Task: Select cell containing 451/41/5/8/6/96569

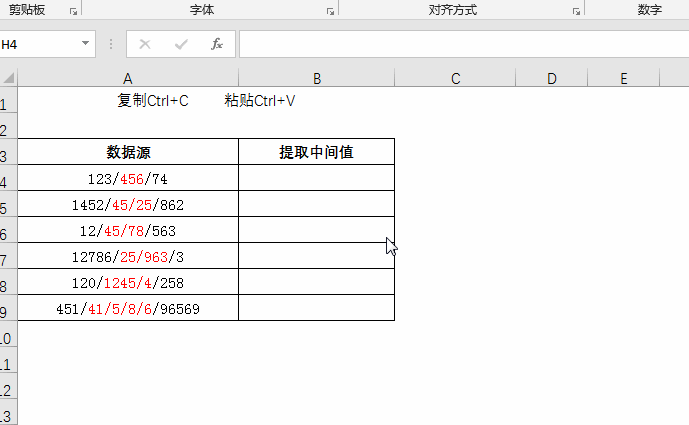Action: click(128, 307)
